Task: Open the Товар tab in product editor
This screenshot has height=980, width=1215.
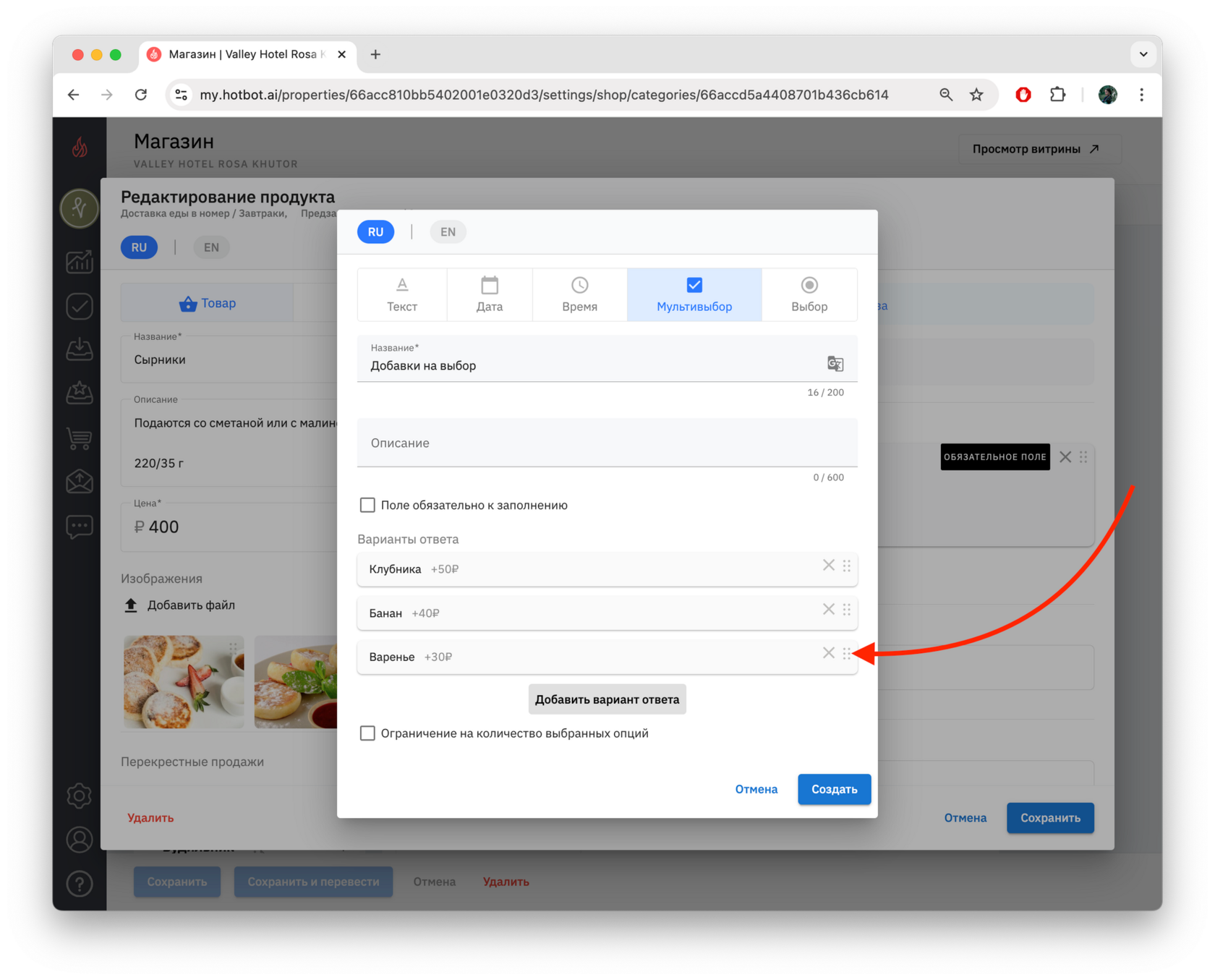Action: pyautogui.click(x=208, y=303)
